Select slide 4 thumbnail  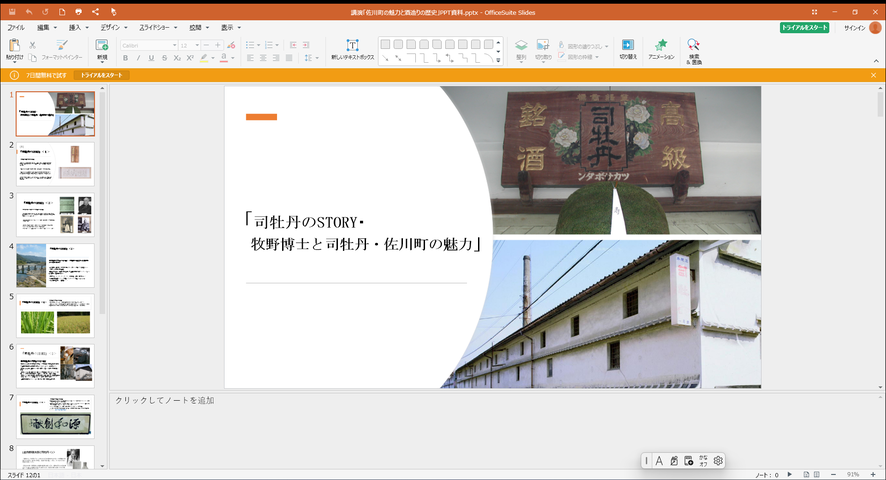click(55, 265)
